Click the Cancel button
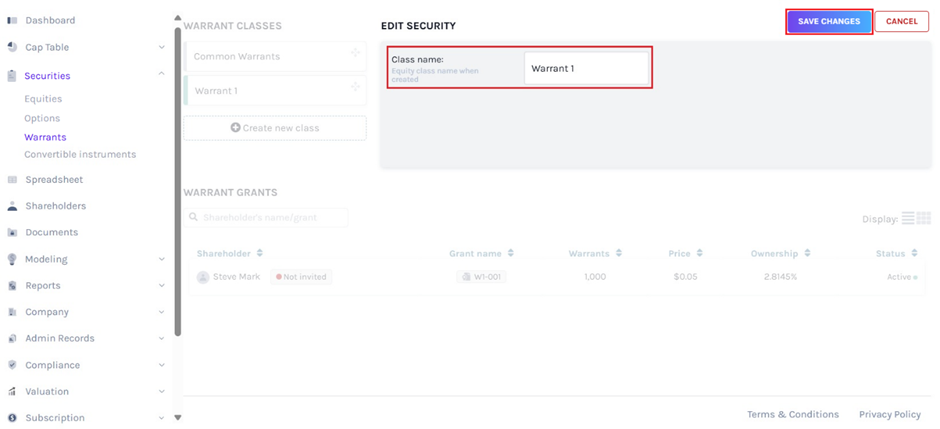This screenshot has width=940, height=429. click(x=901, y=21)
